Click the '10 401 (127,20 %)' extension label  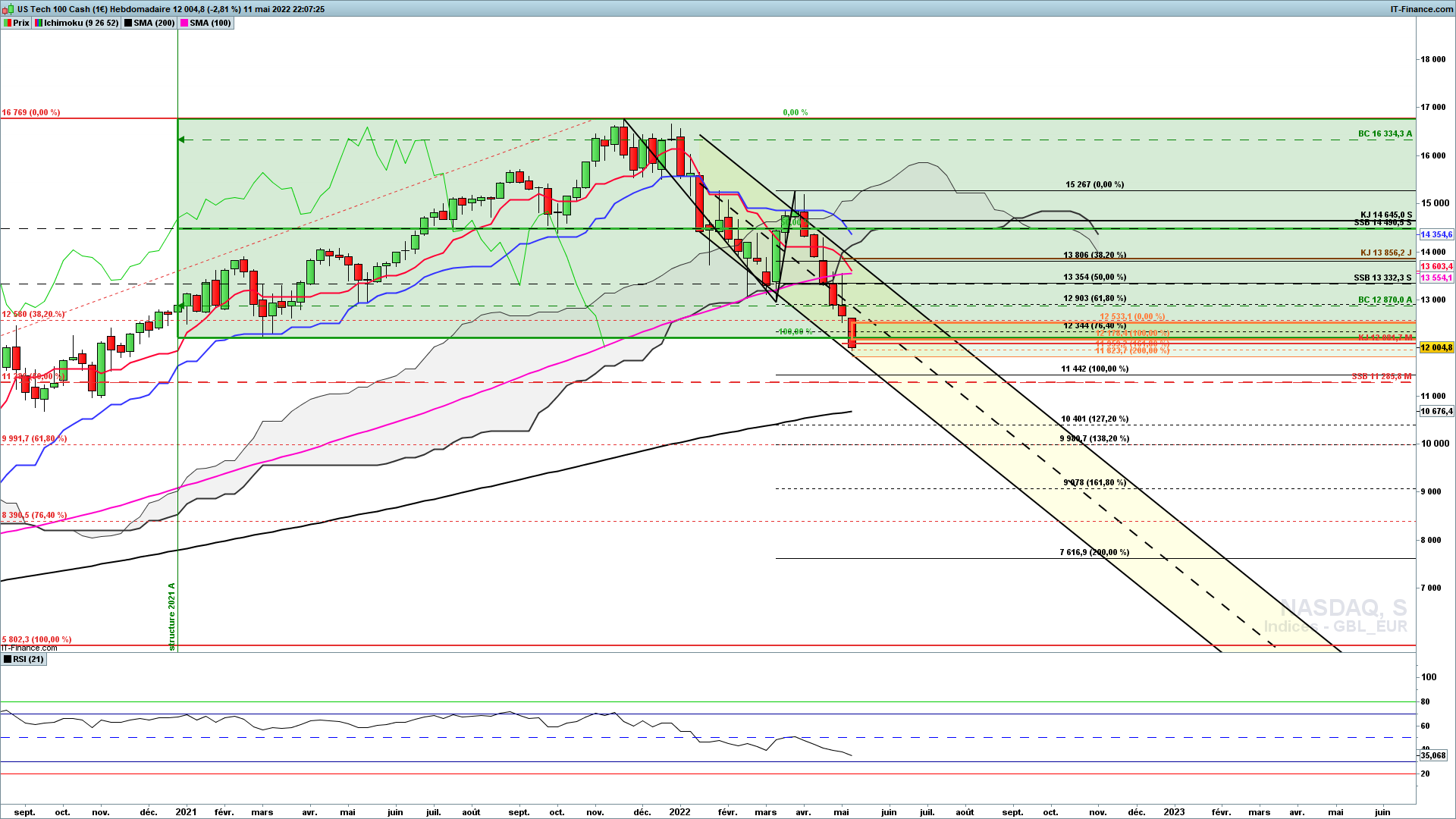[x=1094, y=419]
